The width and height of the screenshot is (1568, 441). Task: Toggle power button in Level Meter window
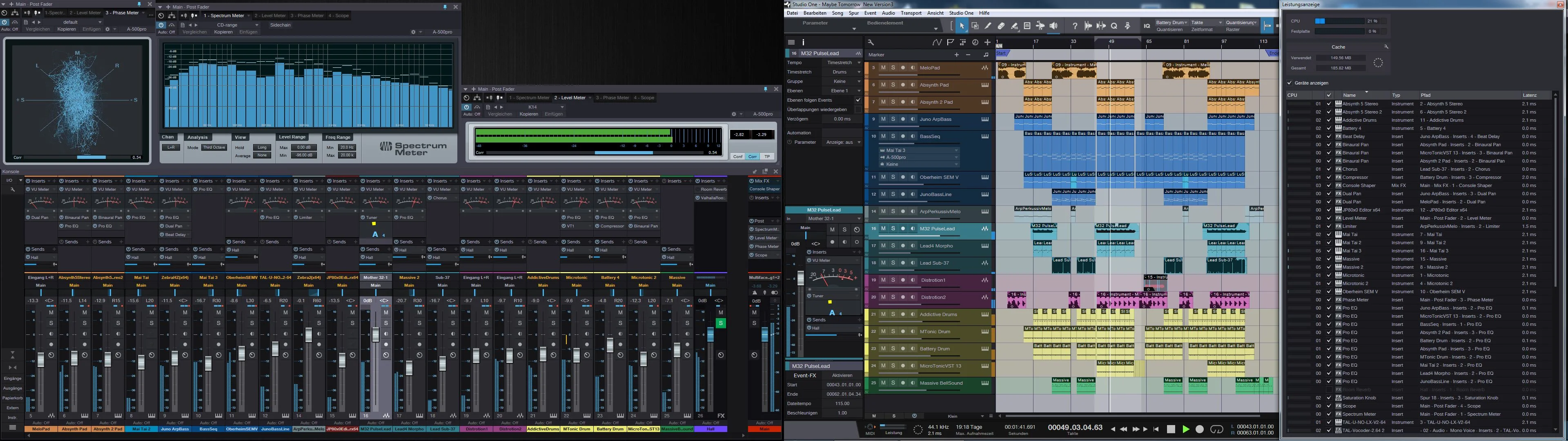[x=466, y=107]
